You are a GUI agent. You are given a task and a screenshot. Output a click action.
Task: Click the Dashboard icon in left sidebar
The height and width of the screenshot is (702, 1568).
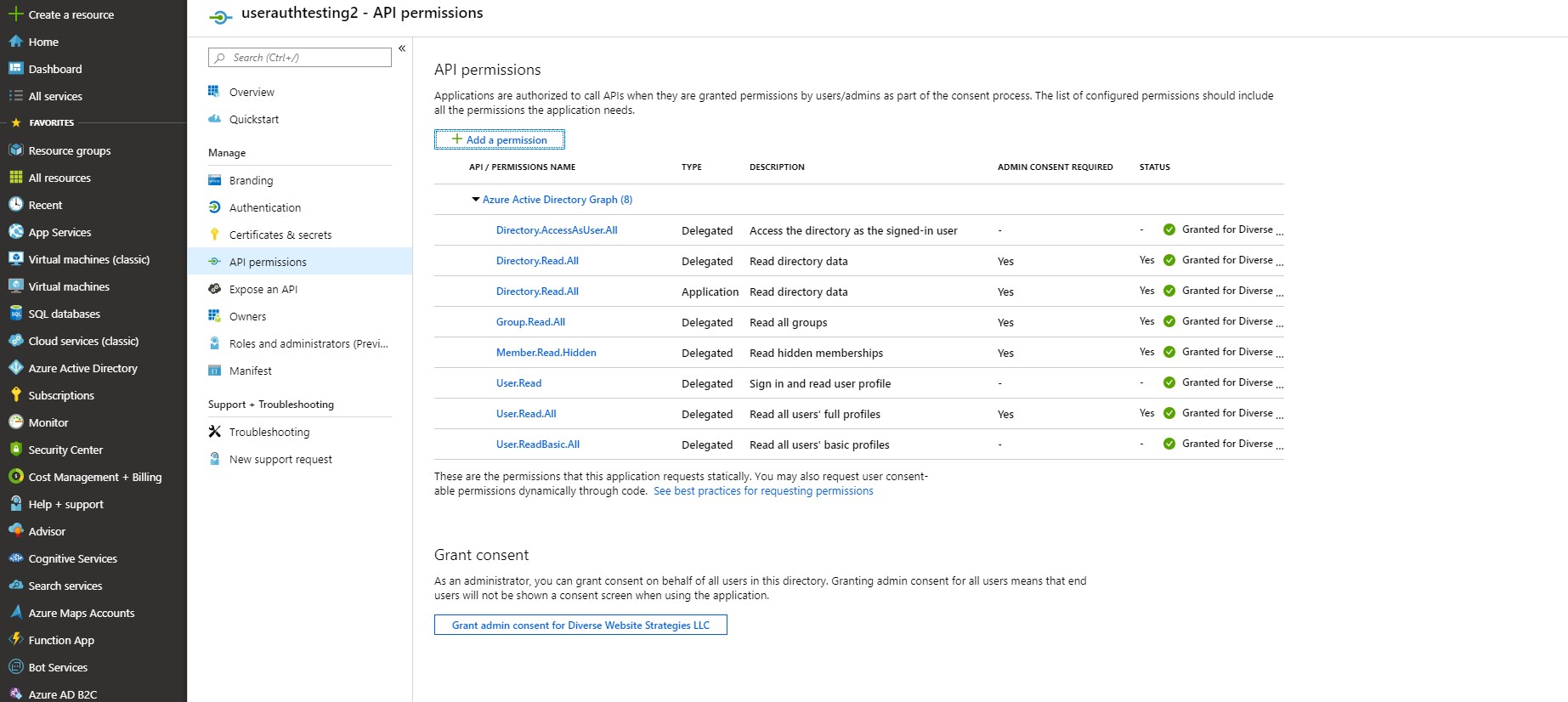15,69
